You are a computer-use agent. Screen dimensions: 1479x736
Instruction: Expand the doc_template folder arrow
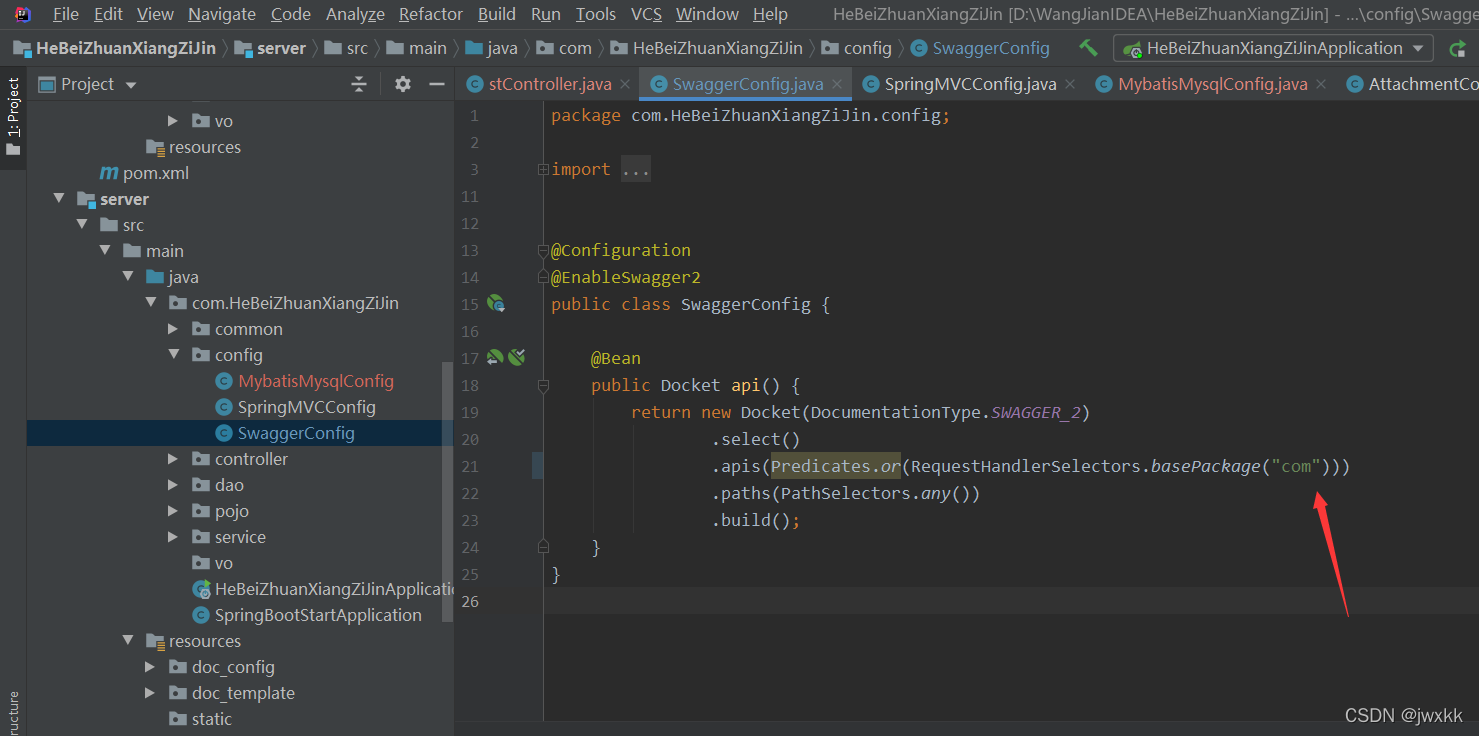150,693
